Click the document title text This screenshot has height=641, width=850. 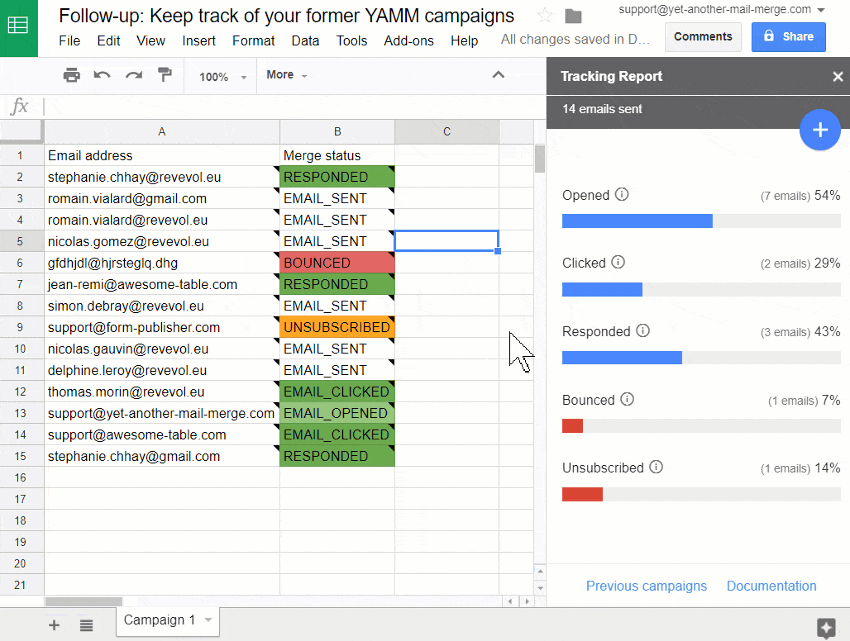286,16
